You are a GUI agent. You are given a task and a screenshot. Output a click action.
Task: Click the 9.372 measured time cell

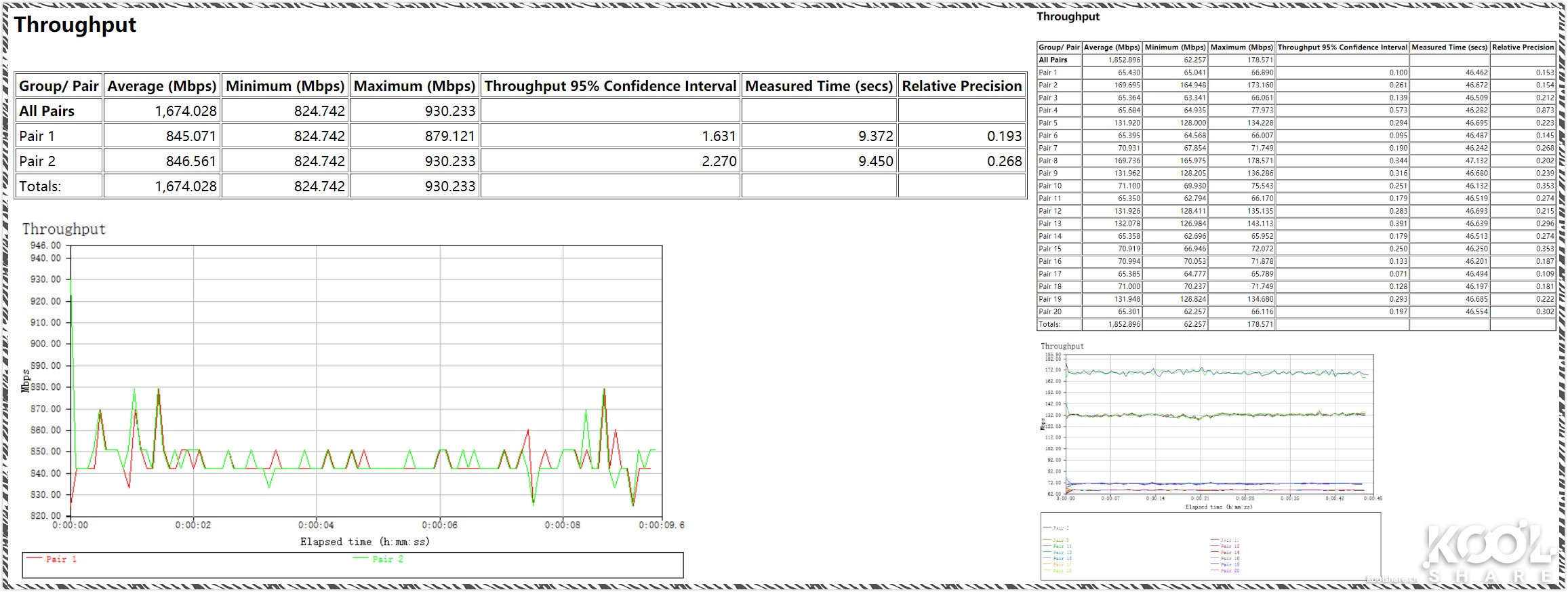click(875, 136)
